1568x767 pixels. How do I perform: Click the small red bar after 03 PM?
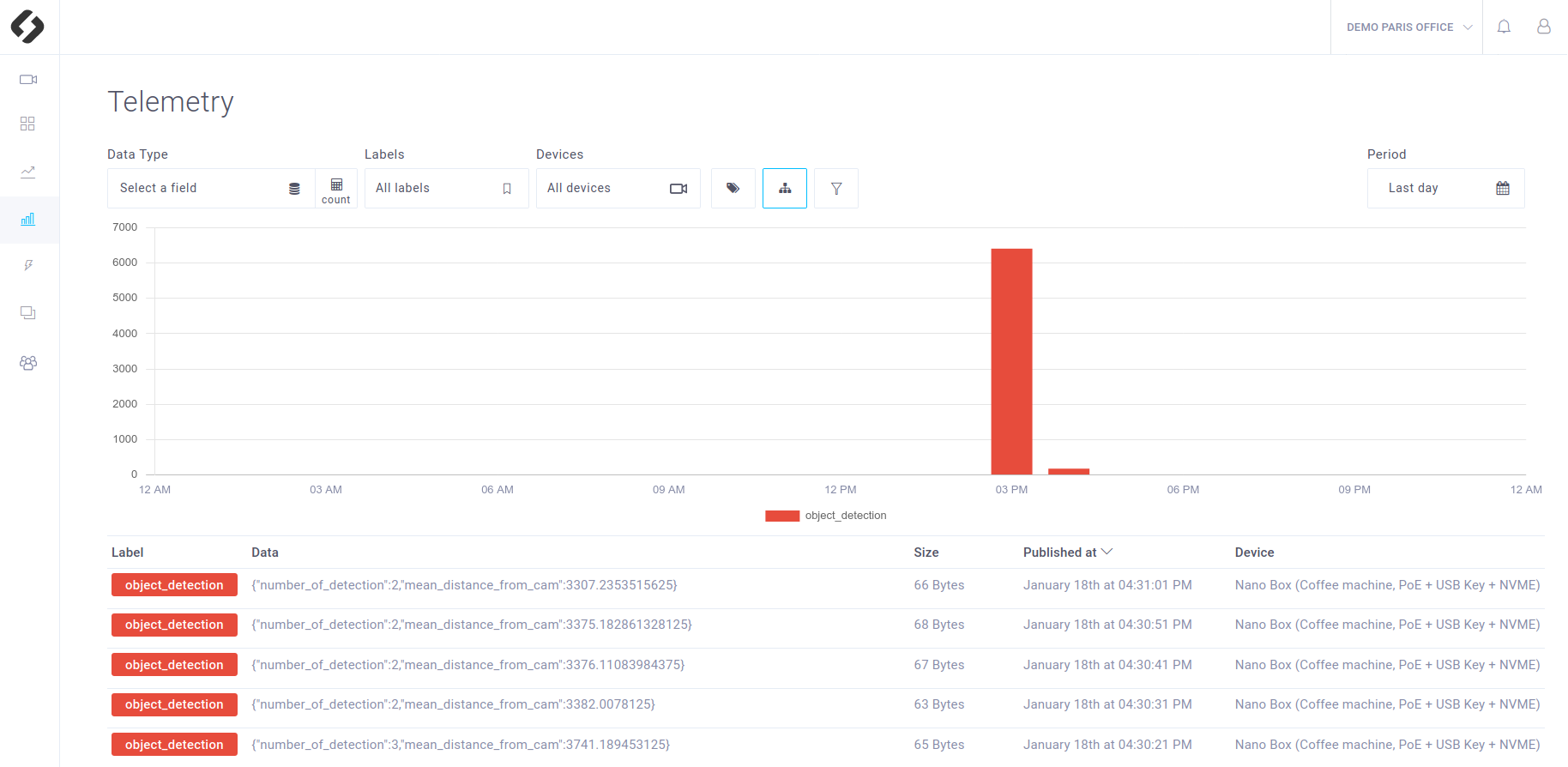click(x=1069, y=471)
